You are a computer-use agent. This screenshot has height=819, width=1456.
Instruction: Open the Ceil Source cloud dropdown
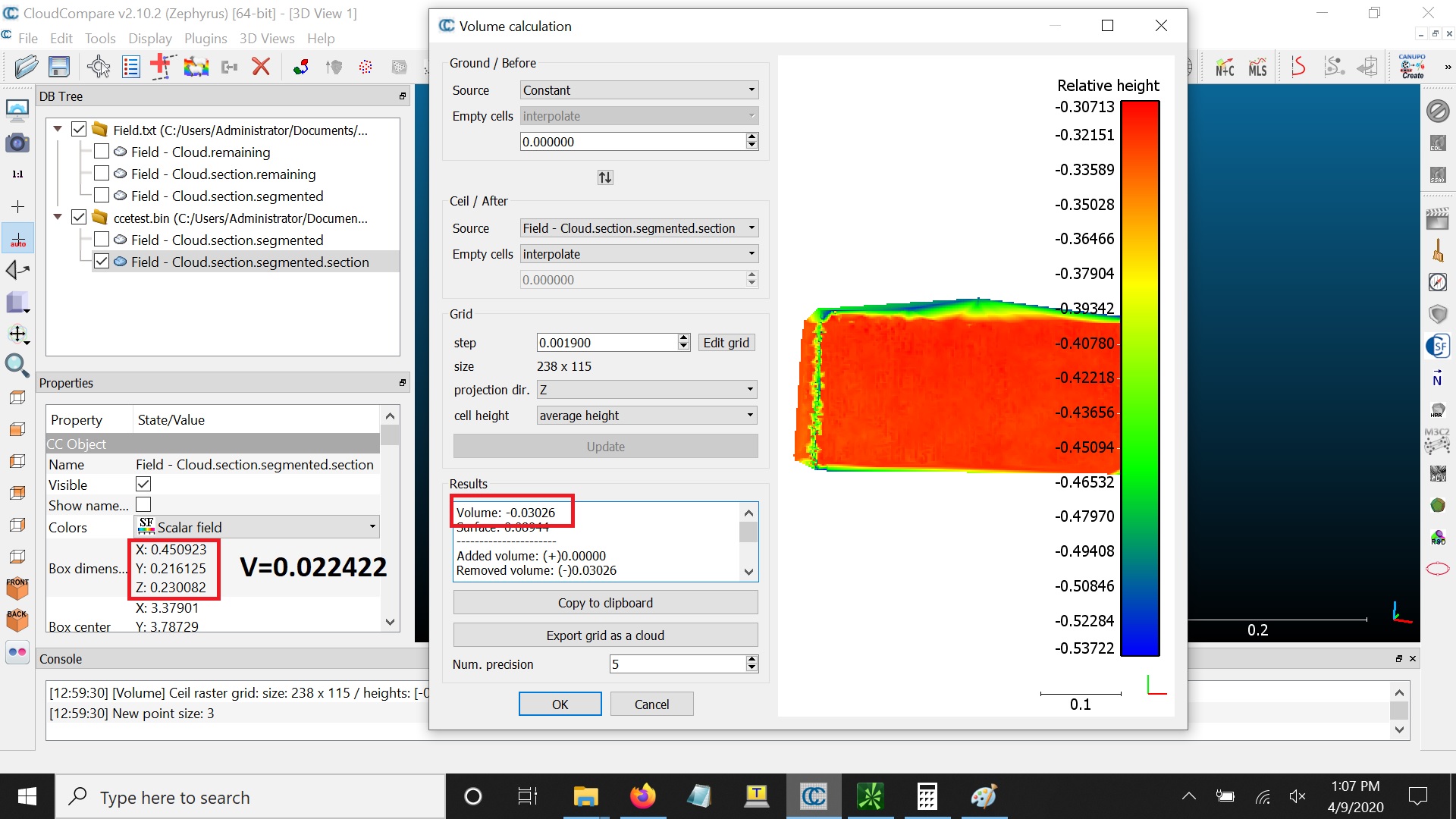[639, 228]
